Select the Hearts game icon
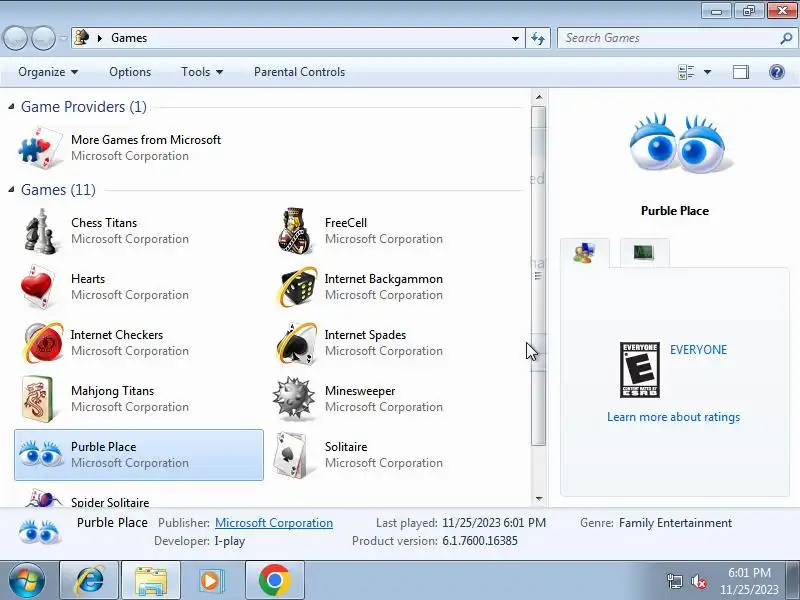Viewport: 800px width, 600px height. (x=37, y=287)
